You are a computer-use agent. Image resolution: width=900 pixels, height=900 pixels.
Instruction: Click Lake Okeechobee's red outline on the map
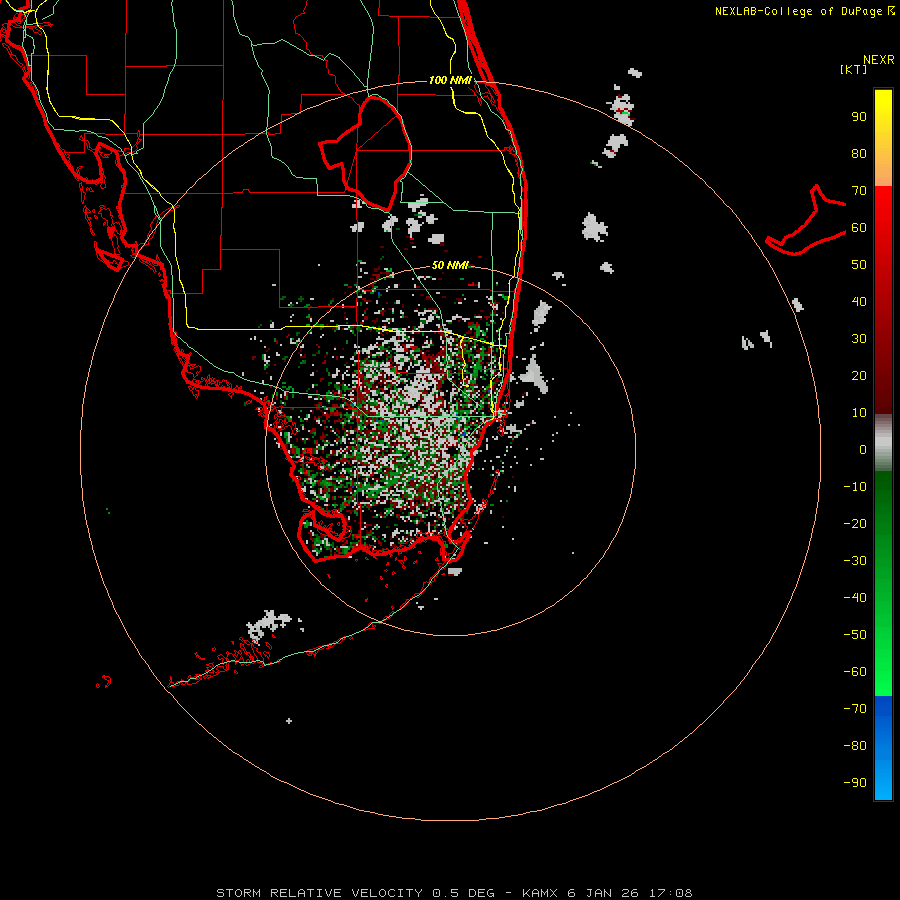pos(366,153)
